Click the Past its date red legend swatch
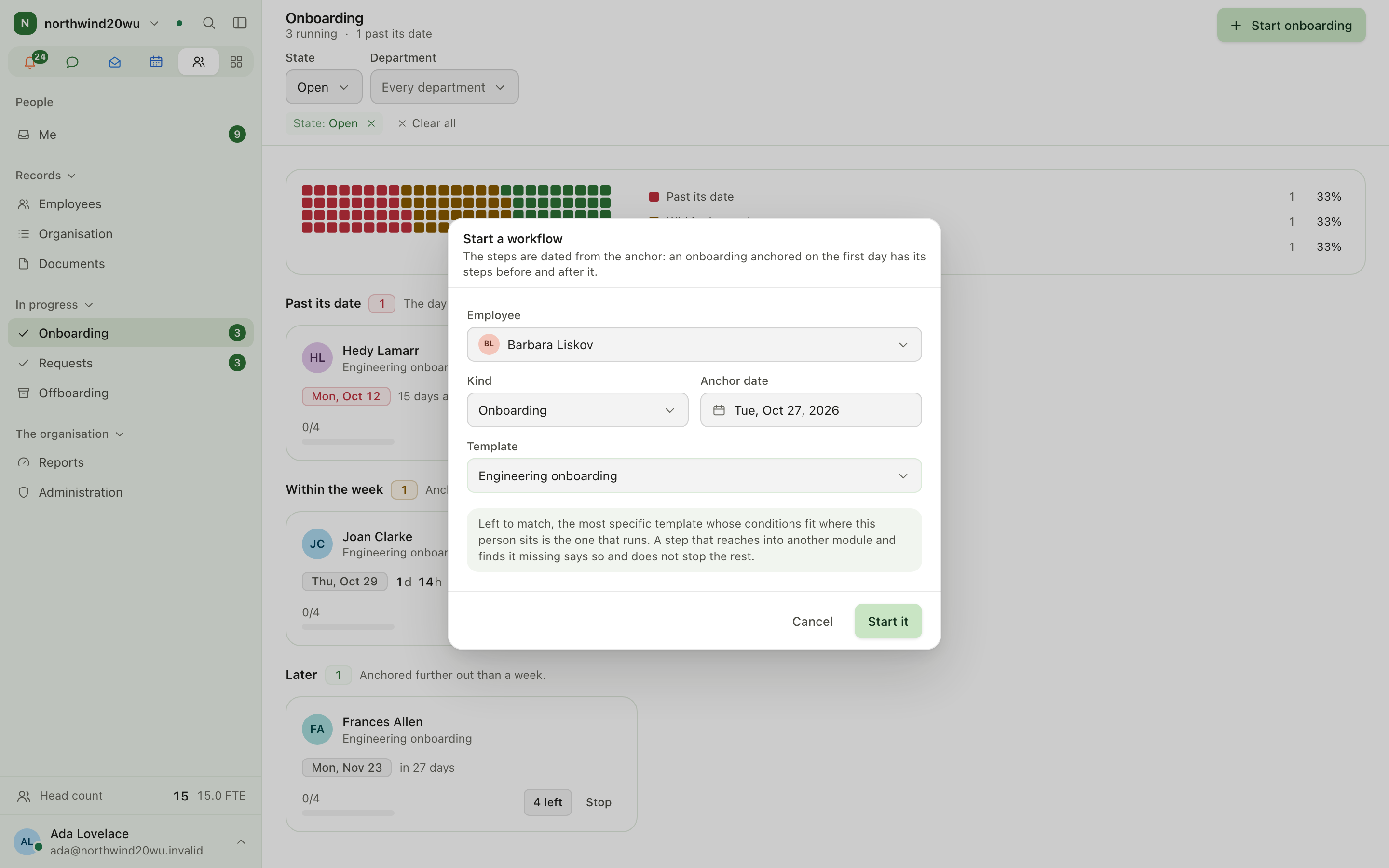This screenshot has height=868, width=1389. [653, 197]
